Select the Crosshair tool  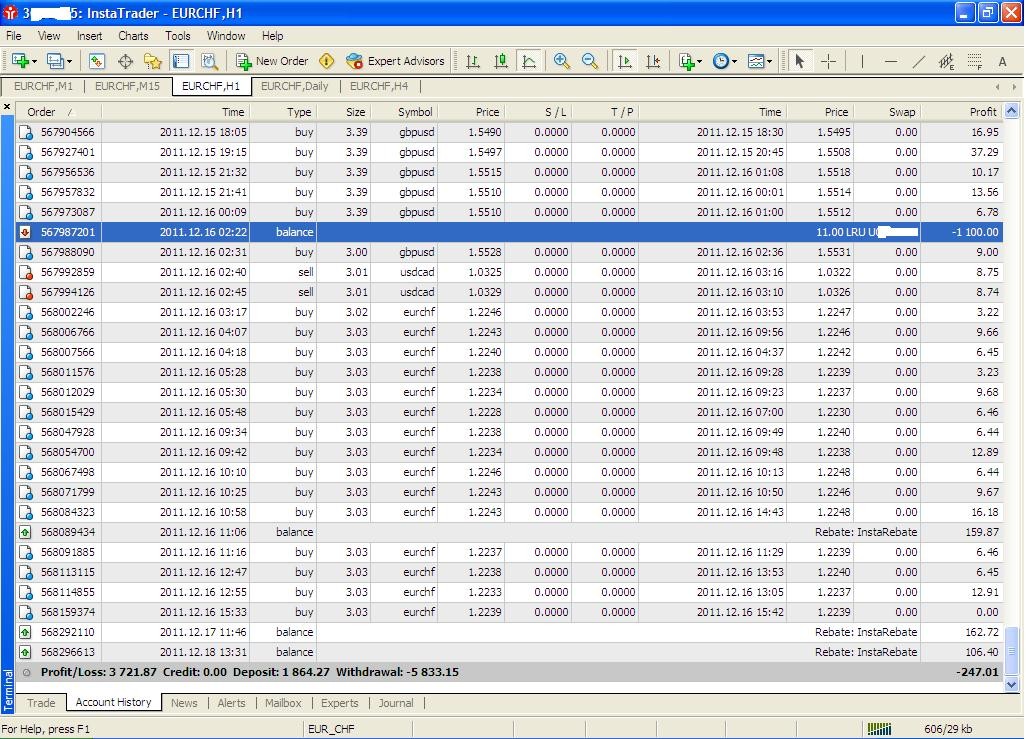pos(828,61)
